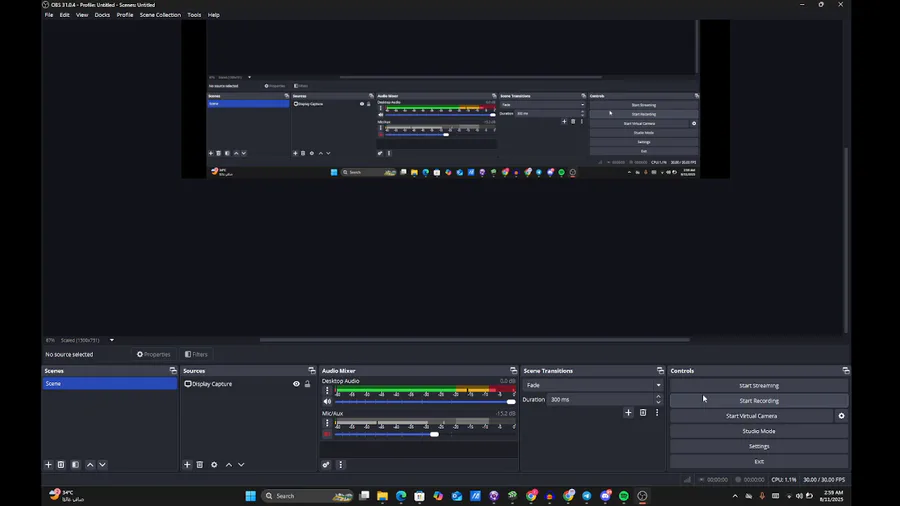
Task: Open Help menu
Action: coord(214,15)
